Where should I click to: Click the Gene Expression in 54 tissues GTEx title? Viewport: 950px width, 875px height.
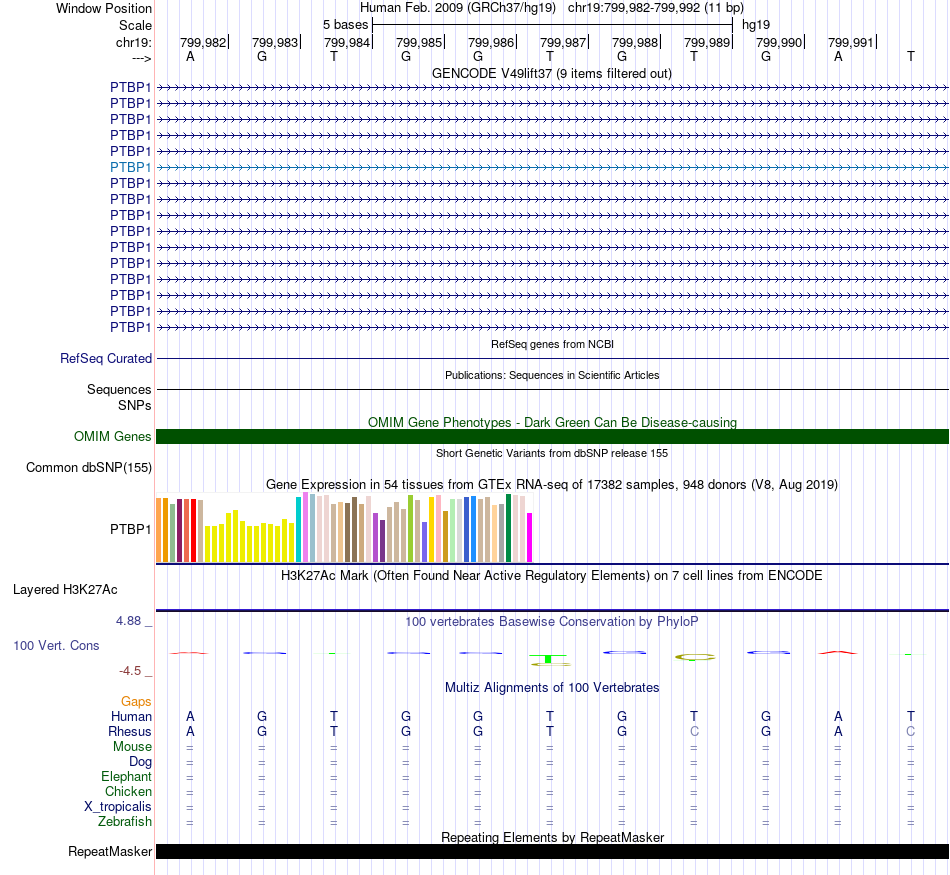tap(552, 485)
